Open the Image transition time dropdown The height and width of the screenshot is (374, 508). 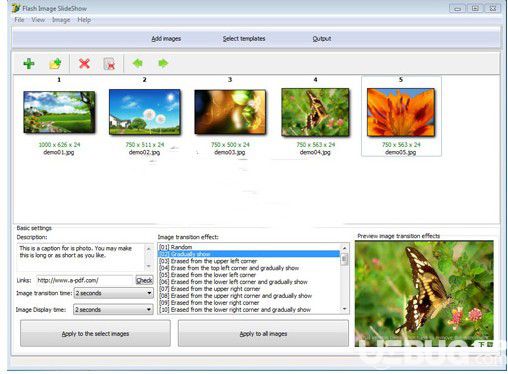(x=113, y=293)
